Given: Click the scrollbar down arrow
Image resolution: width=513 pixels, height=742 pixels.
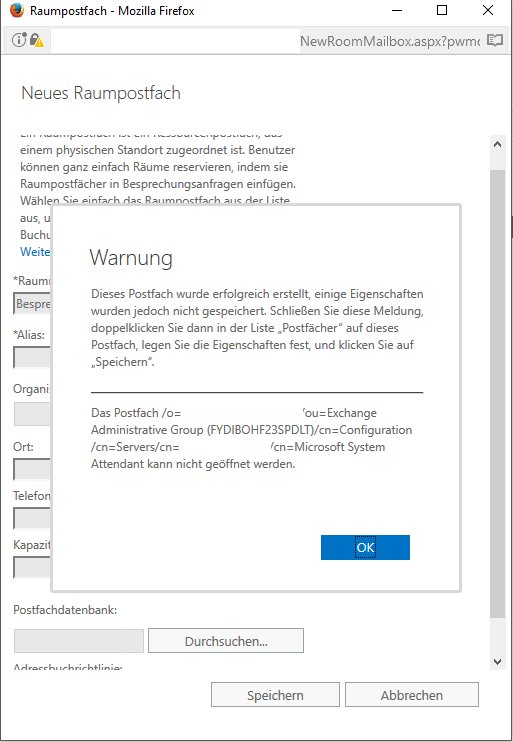Looking at the screenshot, I should tap(497, 662).
